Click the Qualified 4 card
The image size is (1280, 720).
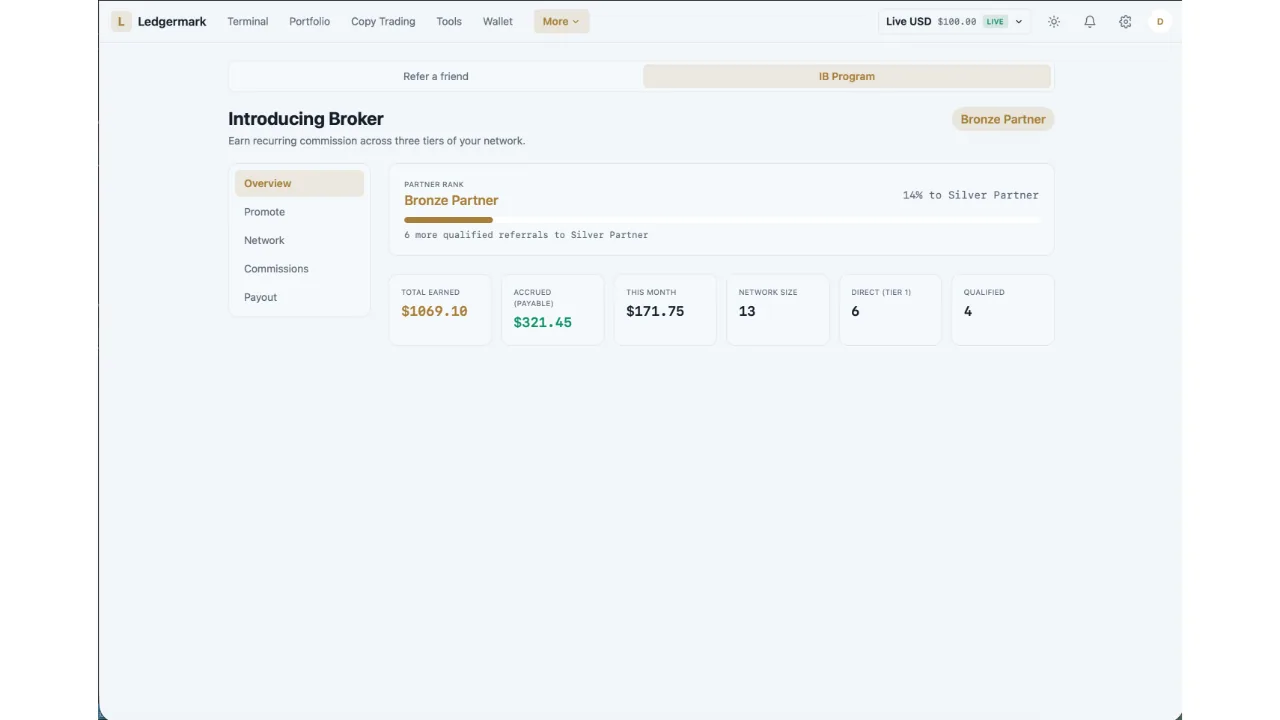(x=1003, y=310)
